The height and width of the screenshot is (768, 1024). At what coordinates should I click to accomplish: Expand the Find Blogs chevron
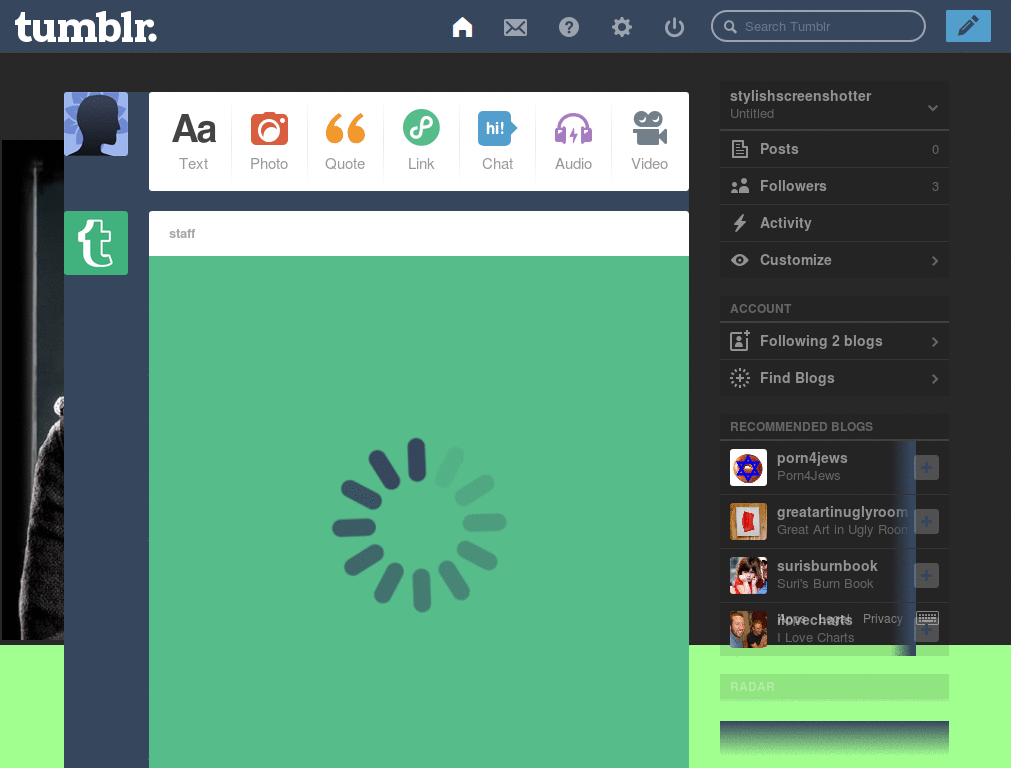pos(935,379)
